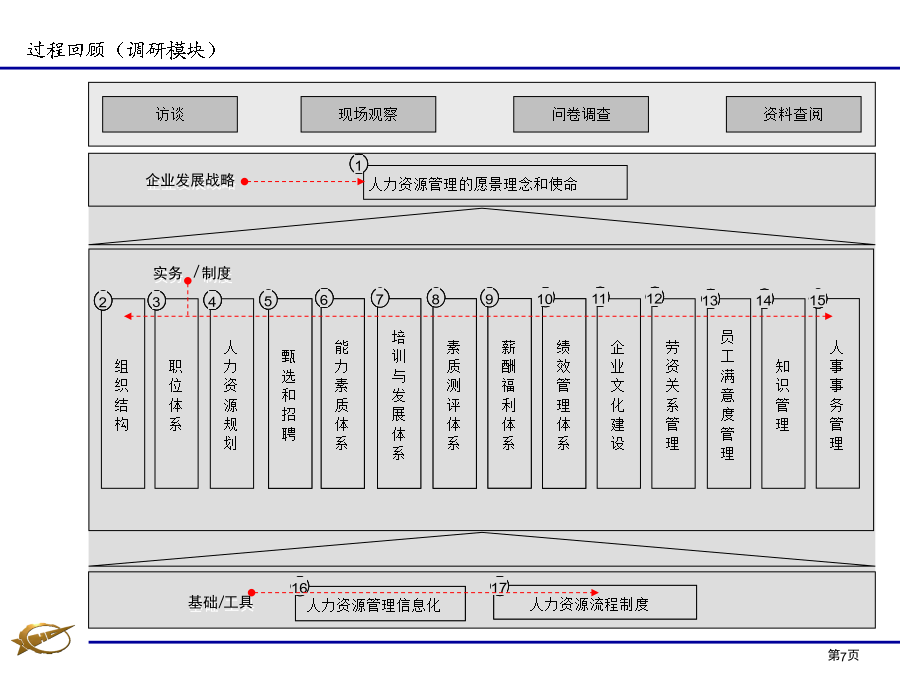Click the 基础/工具 label
This screenshot has width=900, height=675.
(x=220, y=602)
